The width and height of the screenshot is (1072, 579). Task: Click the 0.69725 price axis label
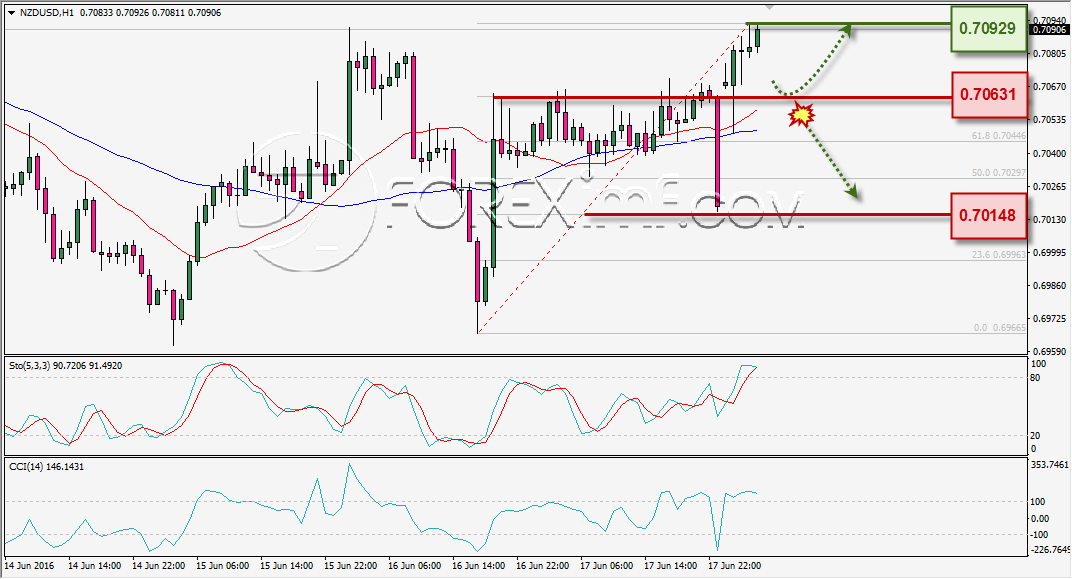(1049, 319)
